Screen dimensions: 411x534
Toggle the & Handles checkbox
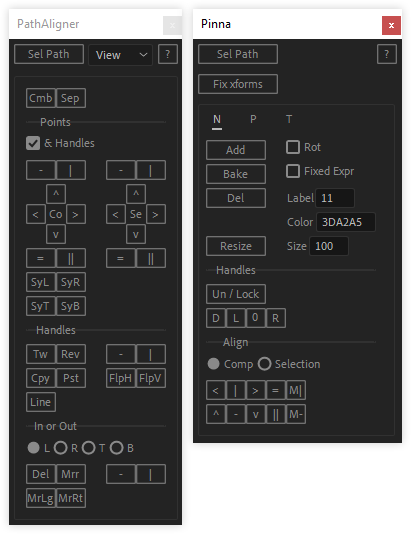[33, 143]
